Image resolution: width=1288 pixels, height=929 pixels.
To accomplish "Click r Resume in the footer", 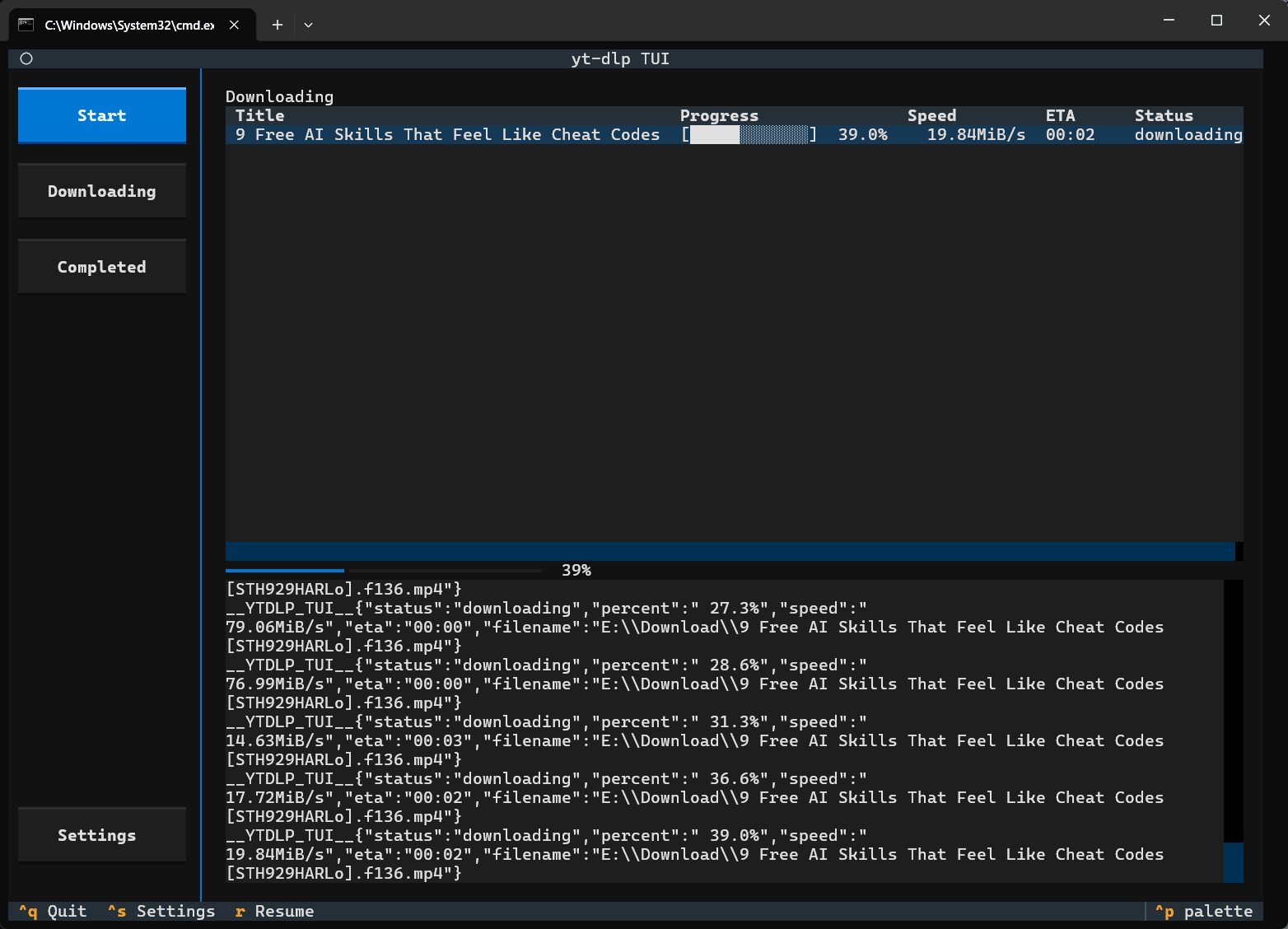I will point(274,911).
